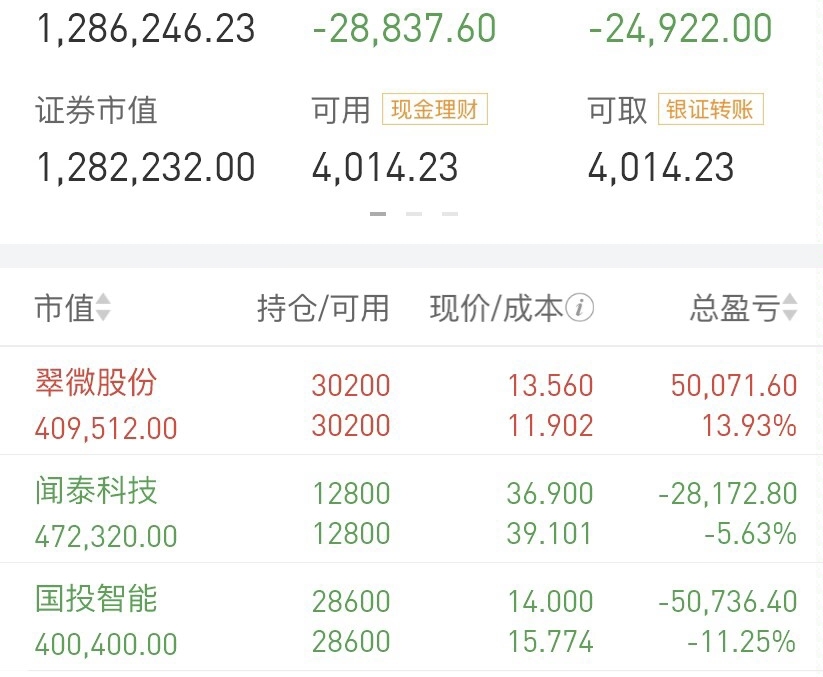823x677 pixels.
Task: Select the first page indicator dot
Action: [378, 214]
